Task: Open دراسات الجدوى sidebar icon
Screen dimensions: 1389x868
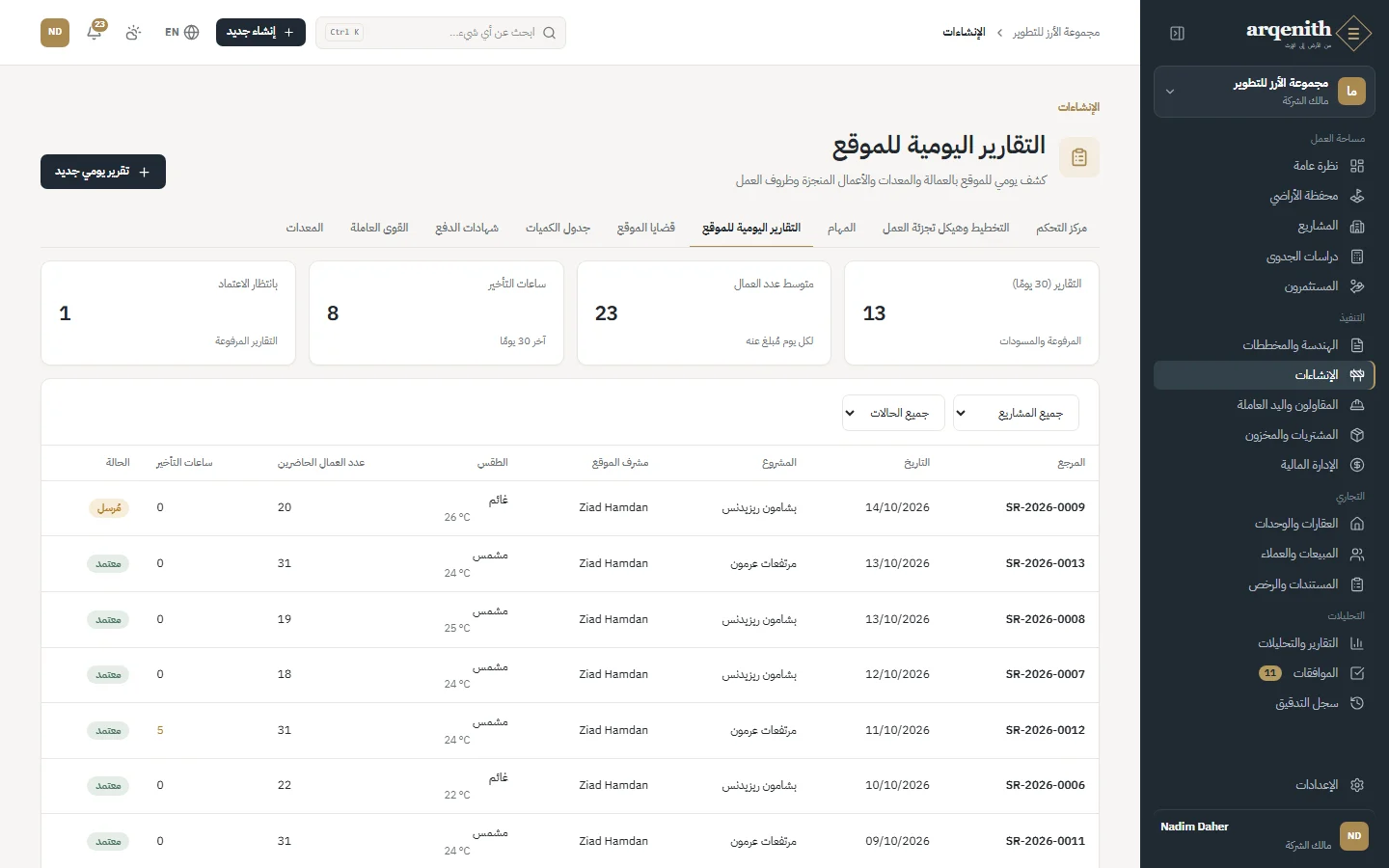Action: (1357, 257)
